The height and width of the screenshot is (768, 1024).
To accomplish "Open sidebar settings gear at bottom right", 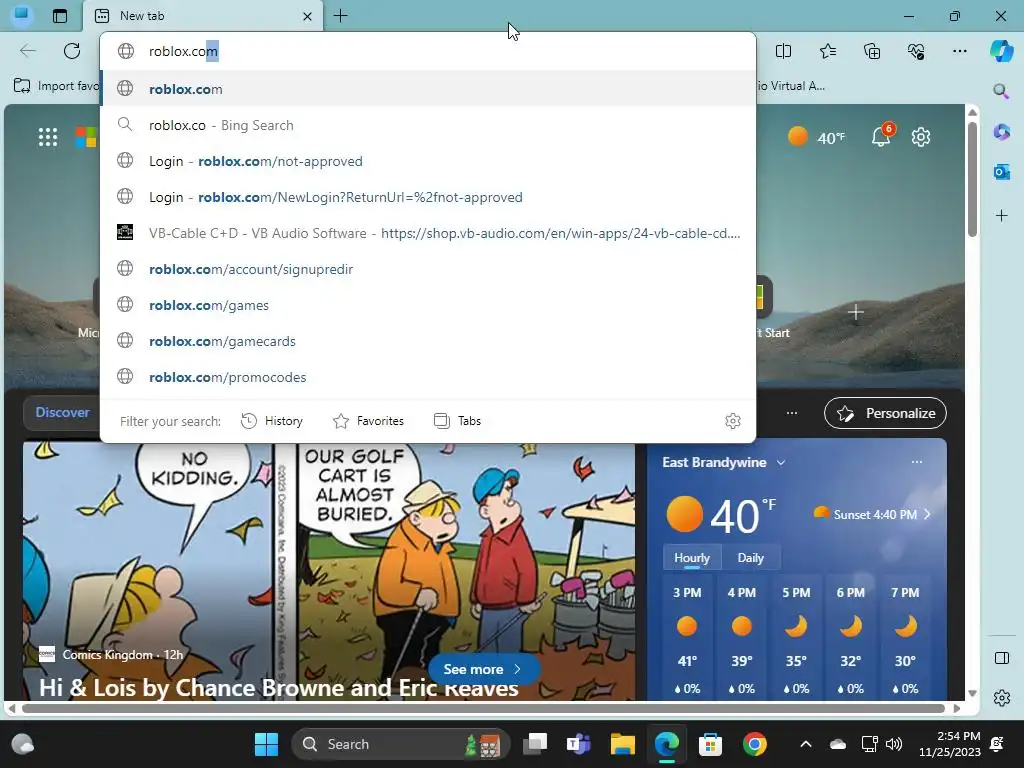I will 1001,698.
